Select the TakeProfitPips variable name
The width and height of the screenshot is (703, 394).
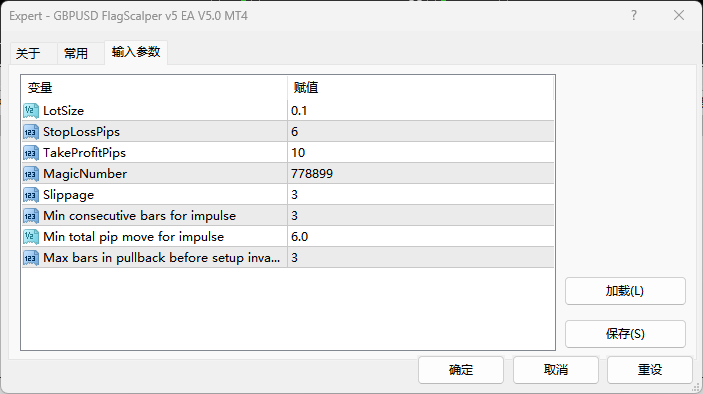click(84, 153)
